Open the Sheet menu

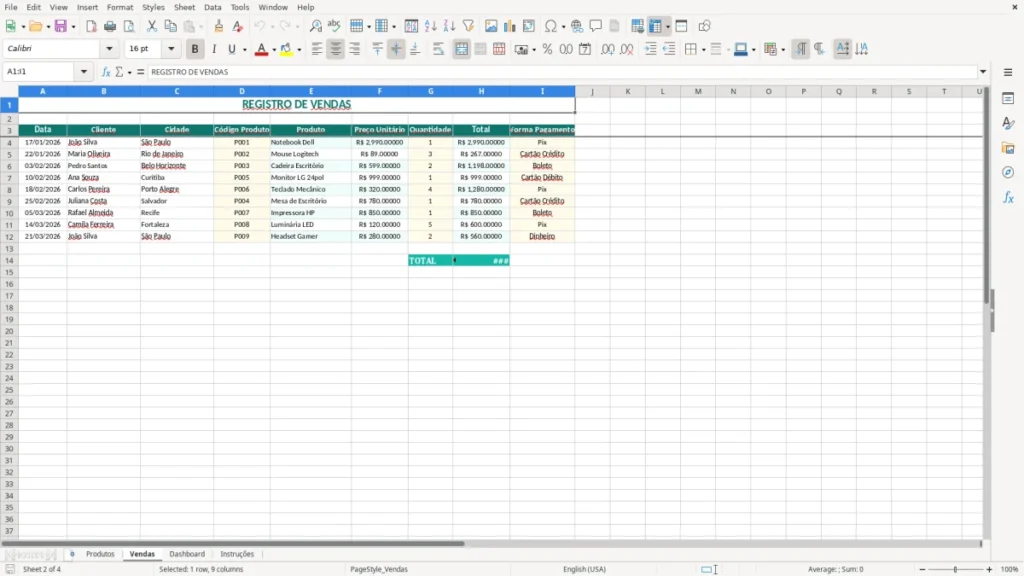184,7
